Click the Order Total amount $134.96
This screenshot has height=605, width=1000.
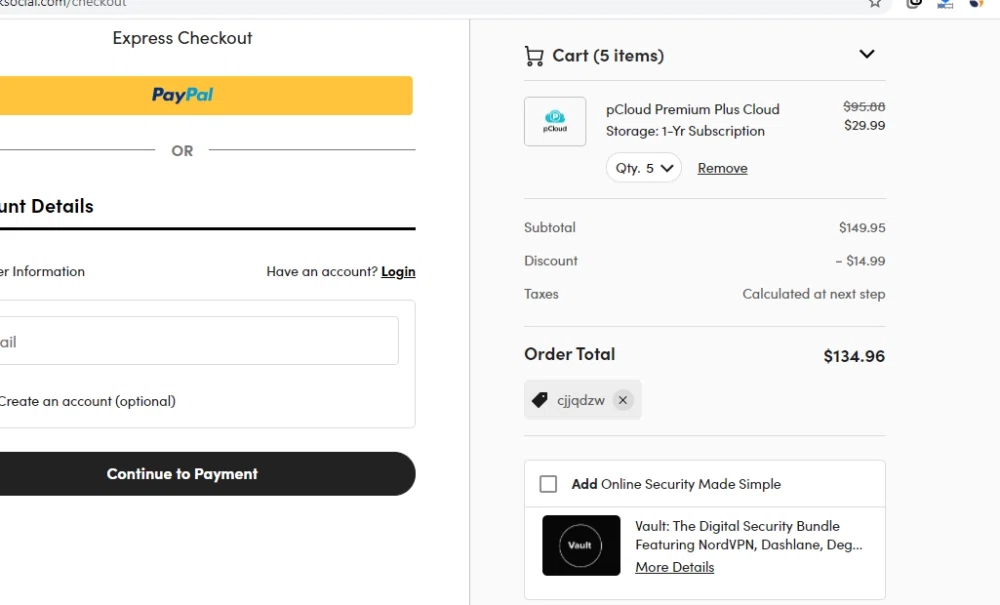(x=854, y=356)
